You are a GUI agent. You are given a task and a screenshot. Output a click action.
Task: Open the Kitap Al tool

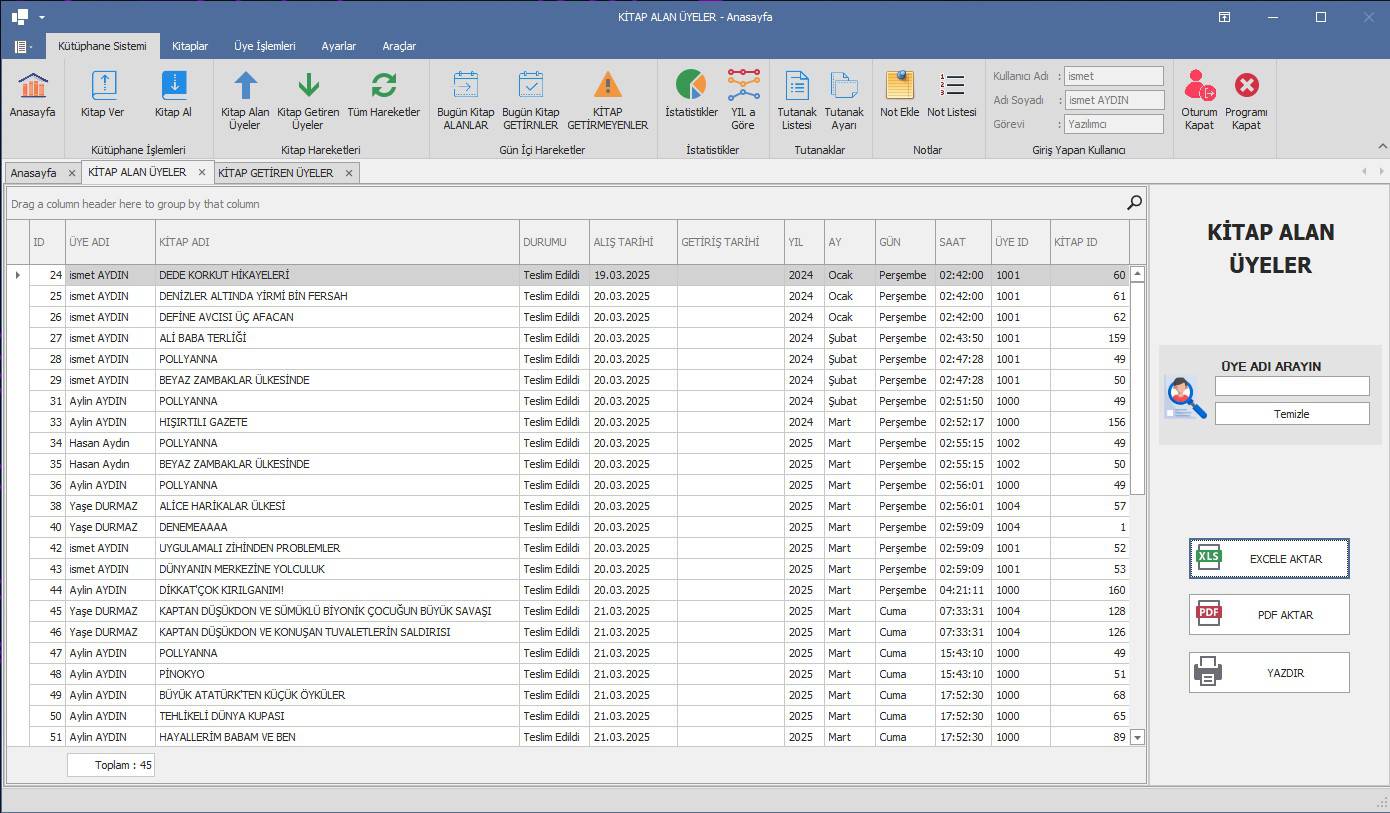(x=173, y=86)
